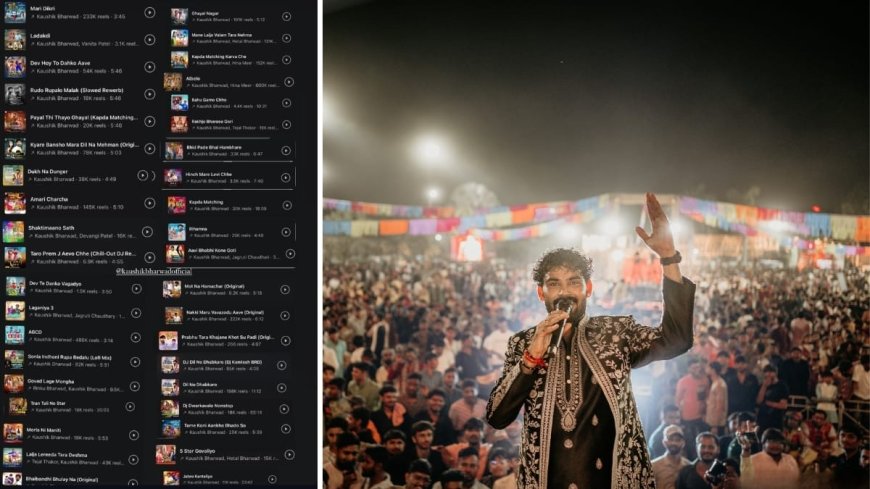Screen dimensions: 870x489
Task: Play Dev Hoy To Dahko Aave
Action: pos(150,67)
